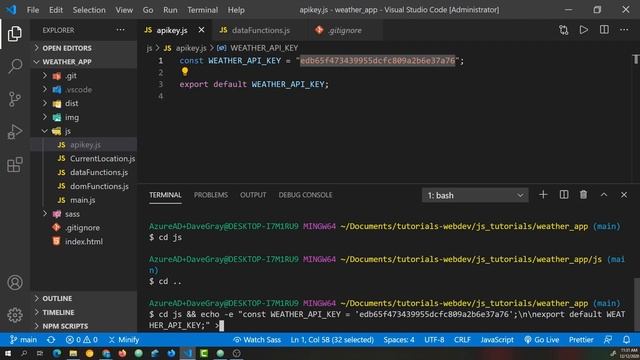Expand the .git folder
Screen dimensions: 640x360
[84, 76]
